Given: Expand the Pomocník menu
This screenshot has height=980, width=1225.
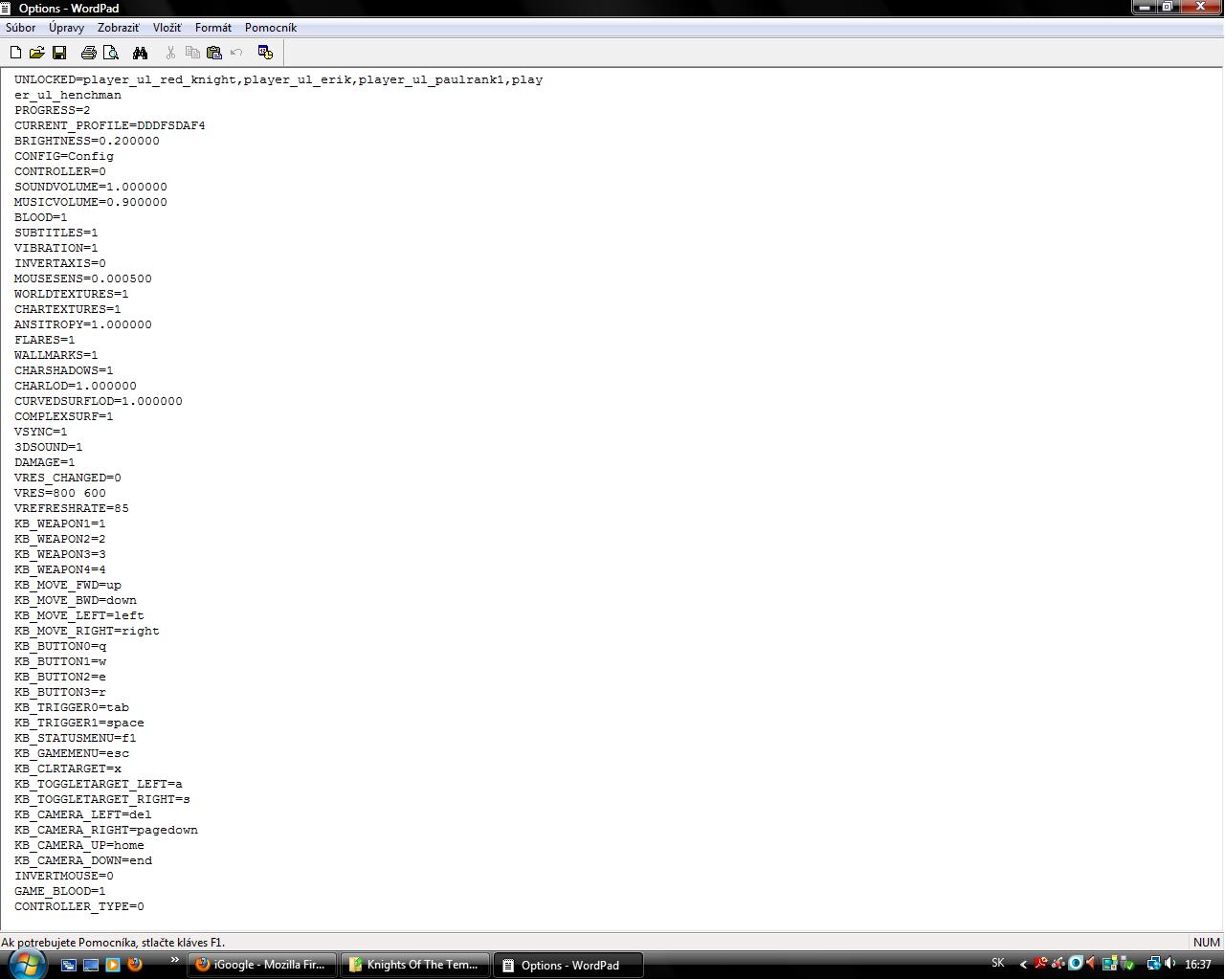Looking at the screenshot, I should click(270, 28).
